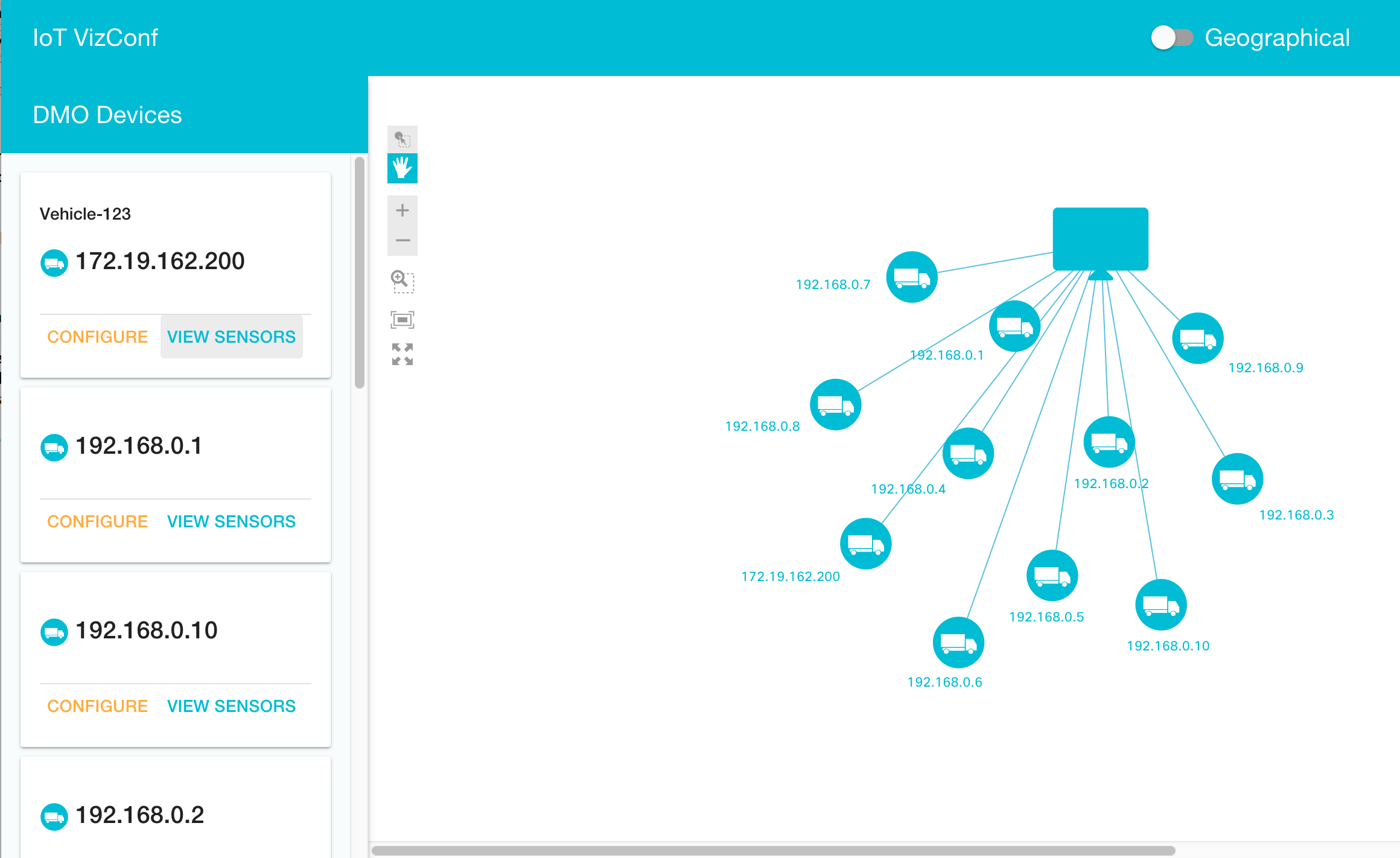The image size is (1400, 858).
Task: Select the 192.168.0.6 truck node
Action: pos(958,643)
